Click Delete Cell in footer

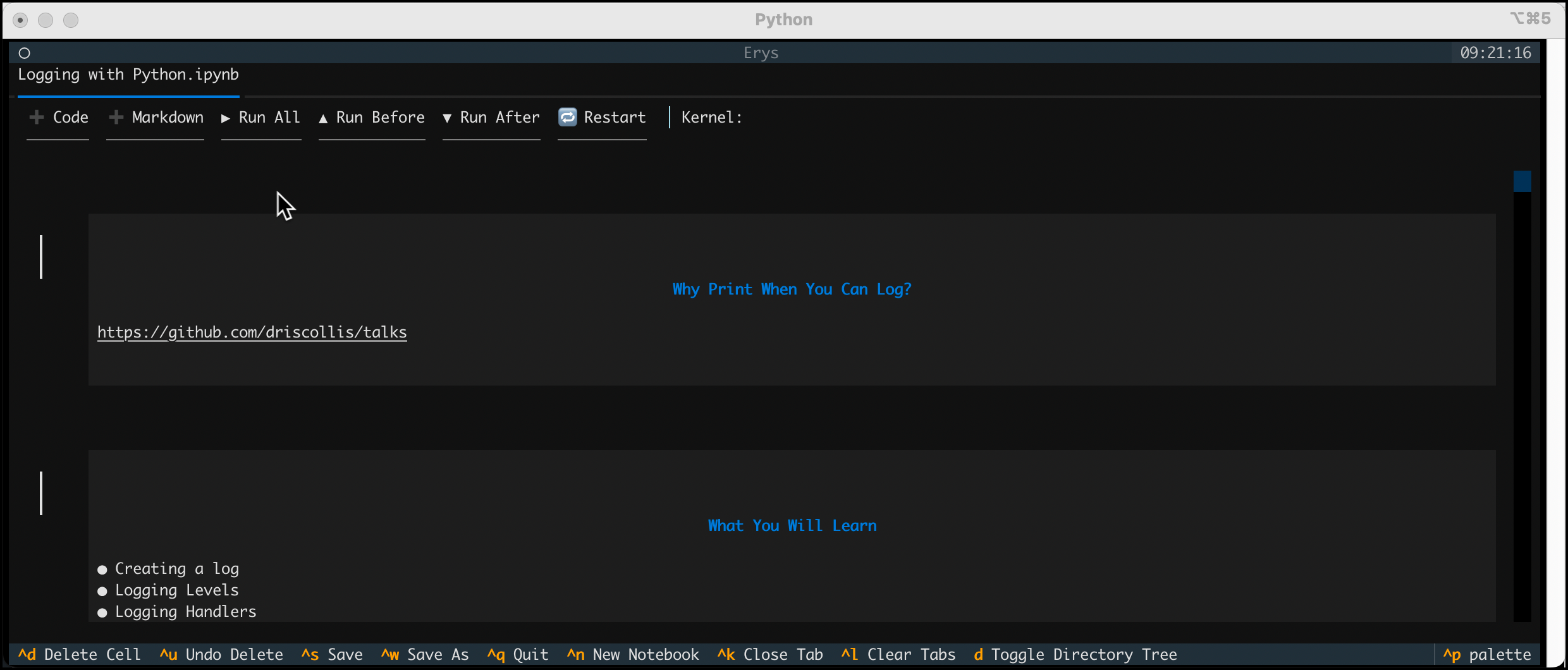point(80,655)
